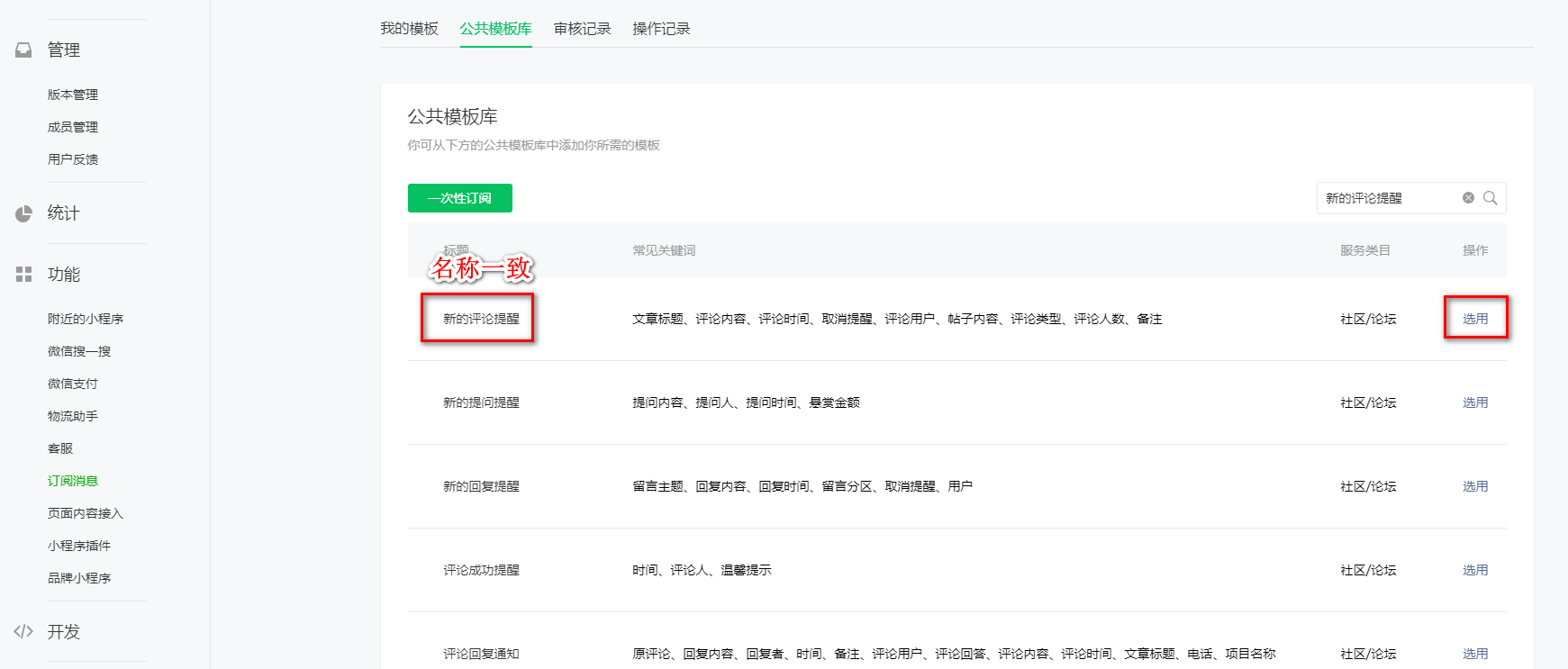The width and height of the screenshot is (1568, 669).
Task: Click the 功能 grid icon
Action: point(23,275)
